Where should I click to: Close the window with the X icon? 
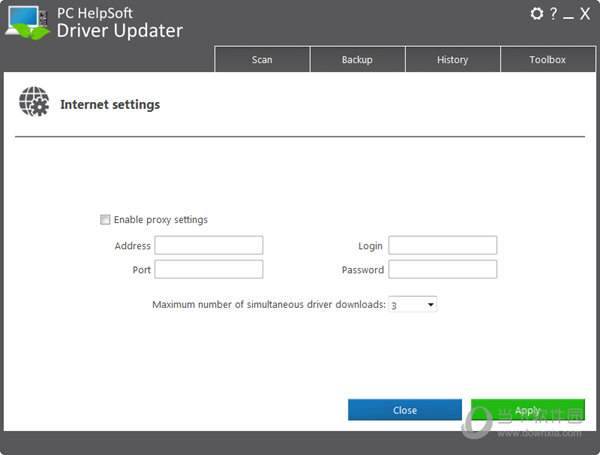pos(585,14)
